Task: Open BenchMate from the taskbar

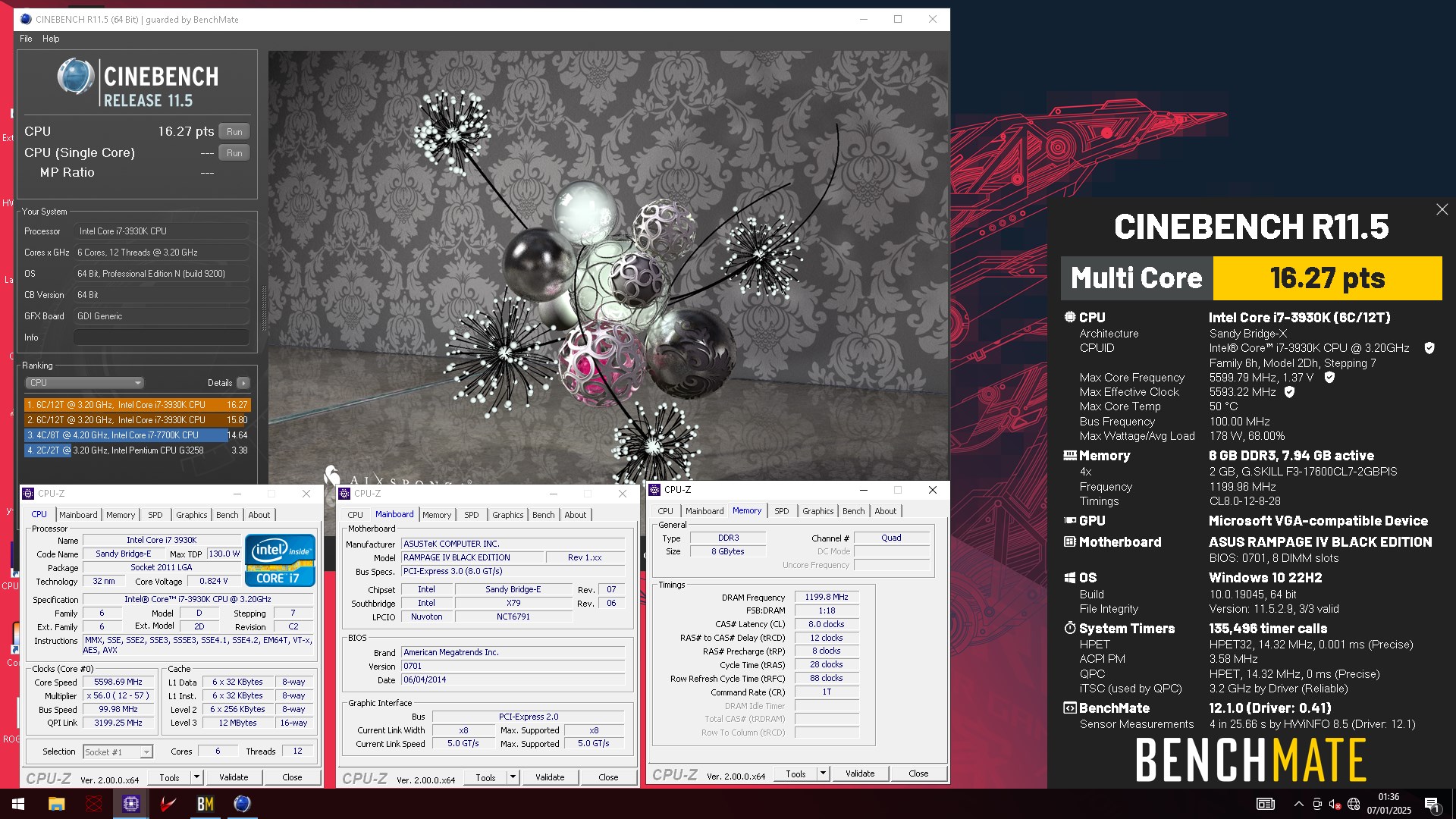Action: (205, 804)
